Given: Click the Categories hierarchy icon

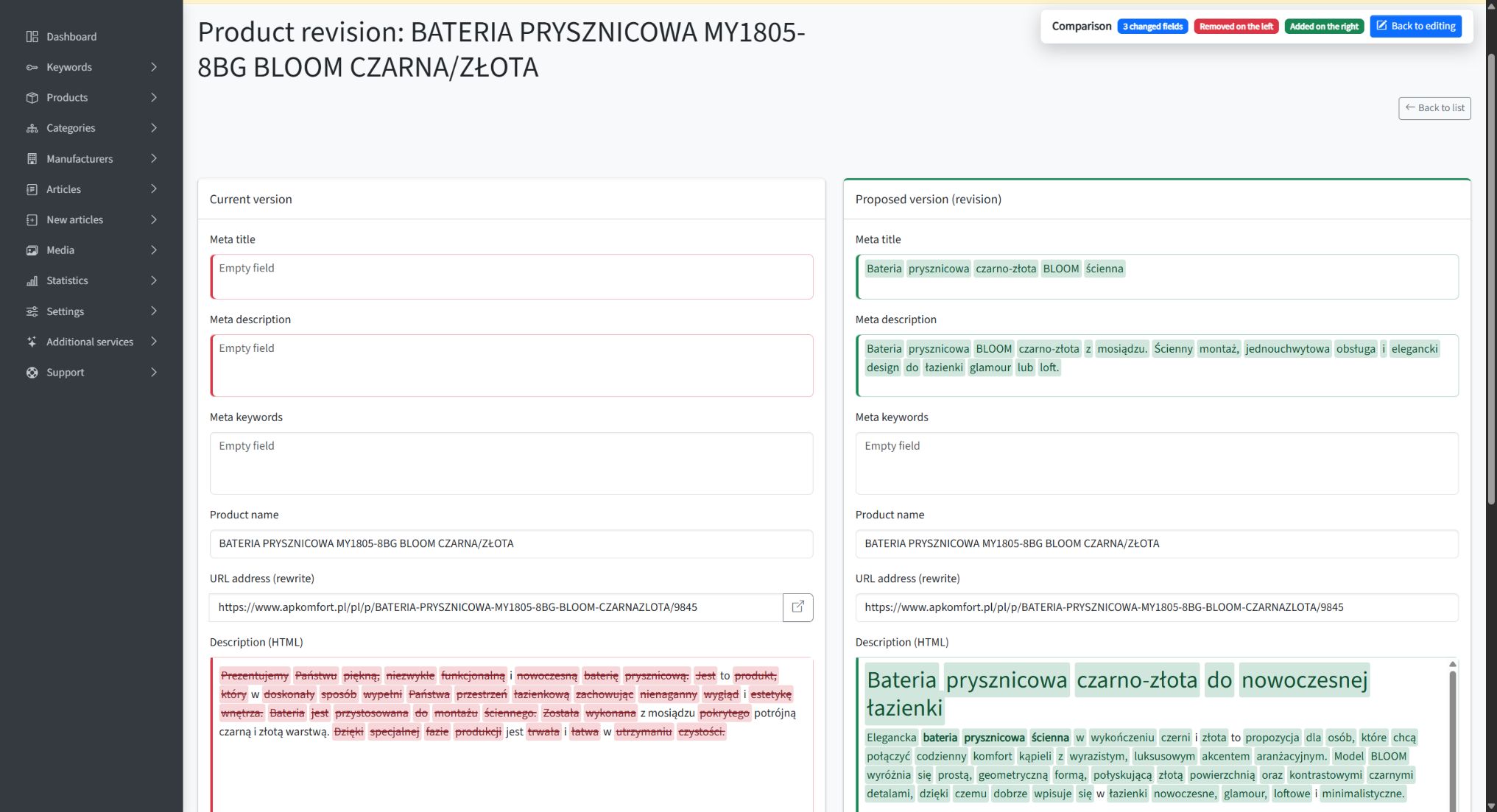Looking at the screenshot, I should 32,128.
